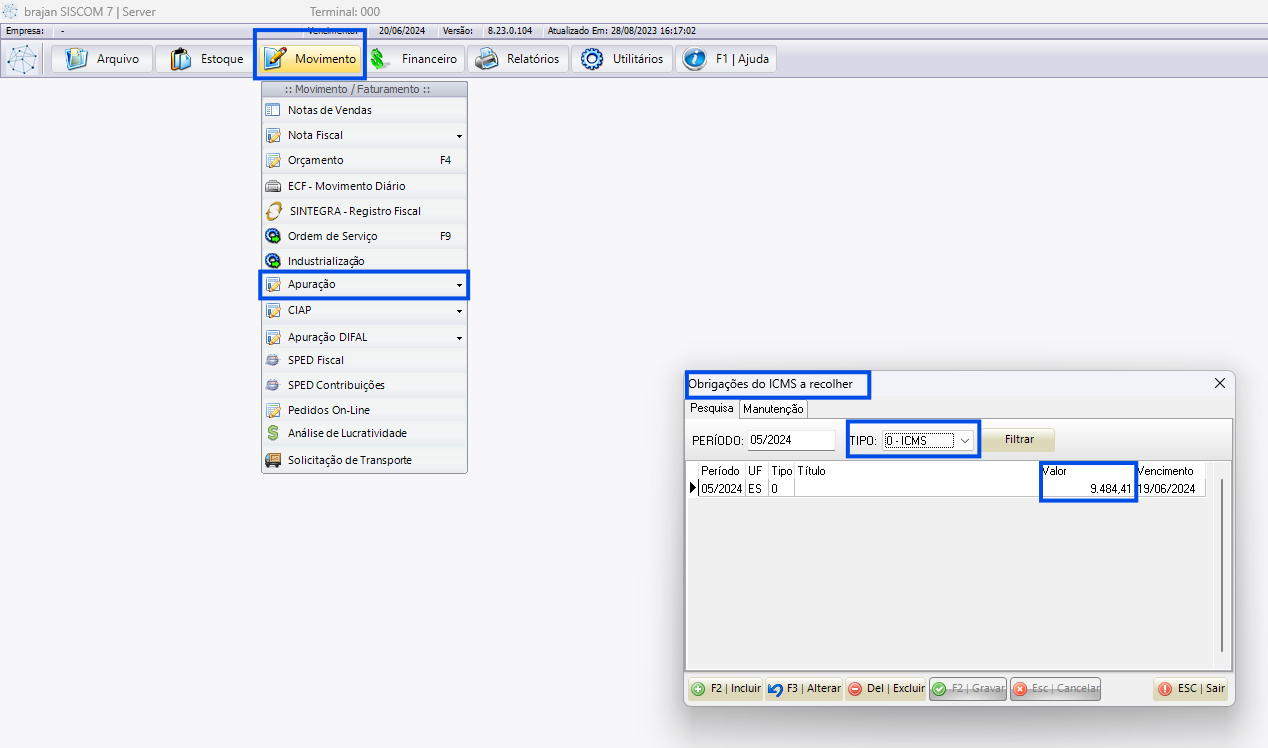1268x748 pixels.
Task: Expand the Apuração DIFAL submenu
Action: (x=364, y=337)
